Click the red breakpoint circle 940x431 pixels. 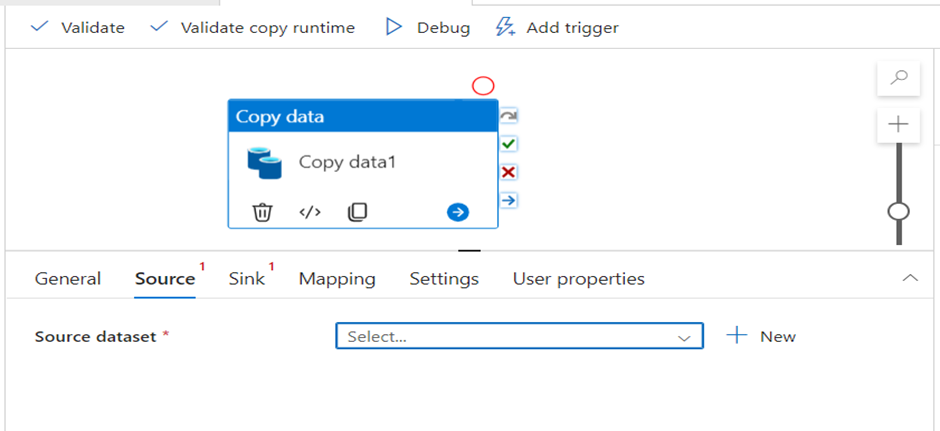(x=483, y=86)
